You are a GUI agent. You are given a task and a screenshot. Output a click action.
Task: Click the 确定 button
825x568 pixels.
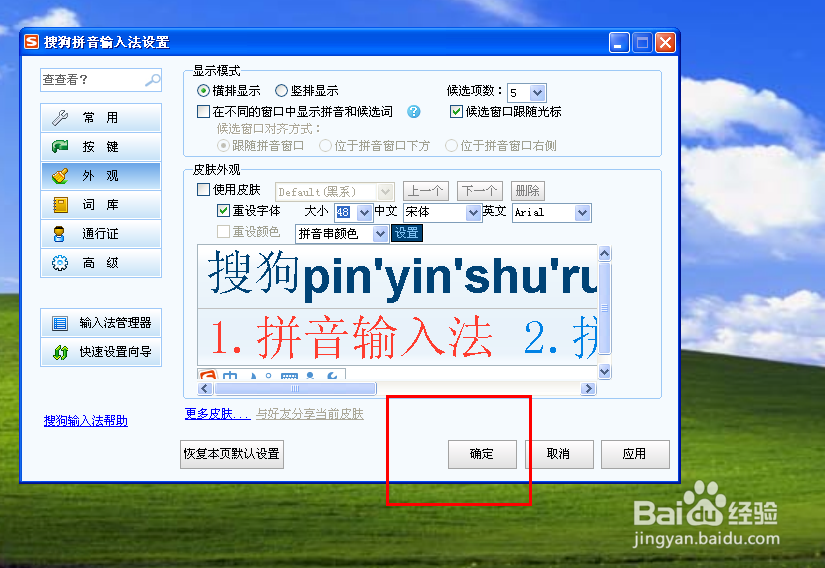pyautogui.click(x=482, y=454)
